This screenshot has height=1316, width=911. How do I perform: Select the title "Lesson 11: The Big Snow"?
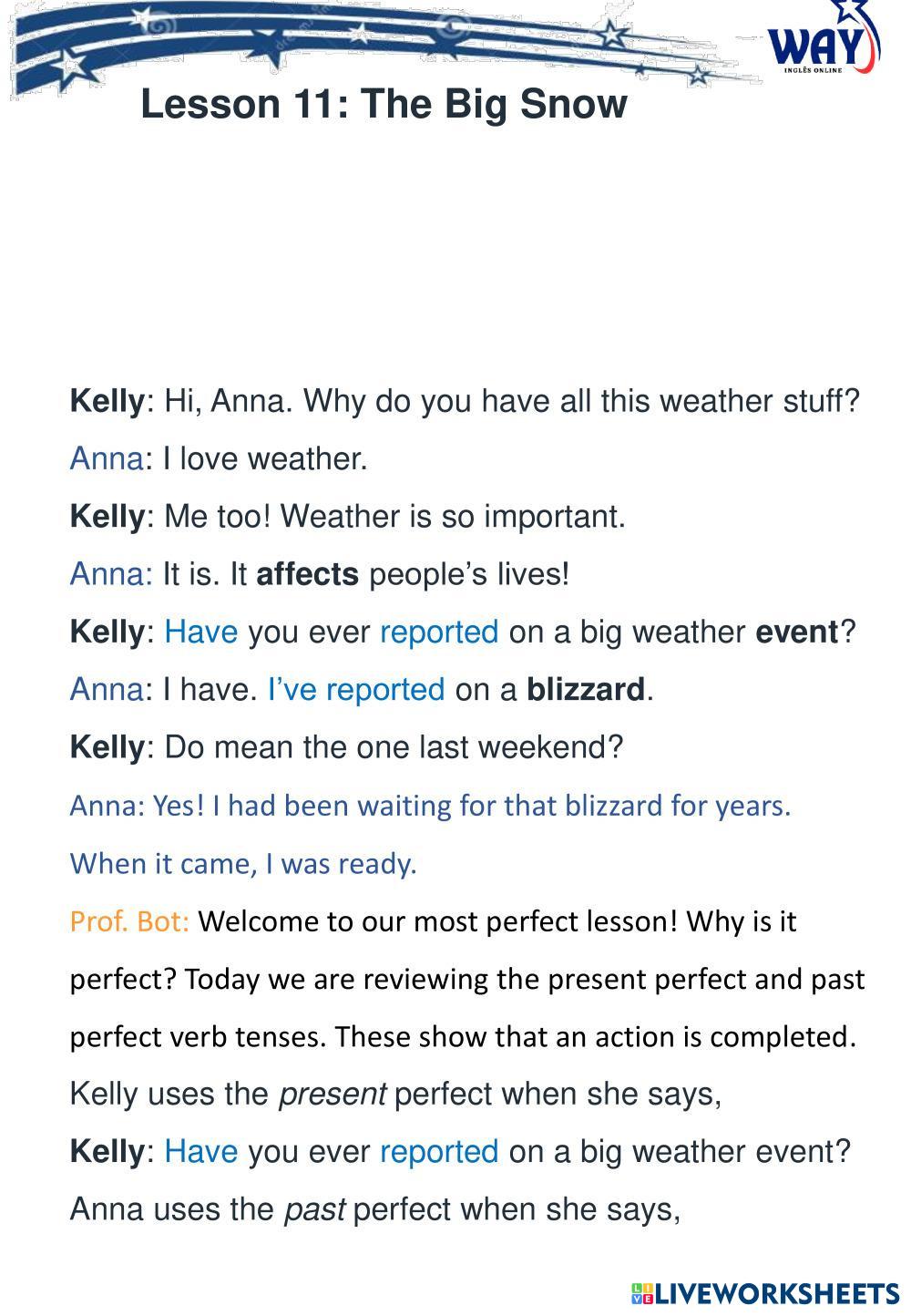pos(384,104)
